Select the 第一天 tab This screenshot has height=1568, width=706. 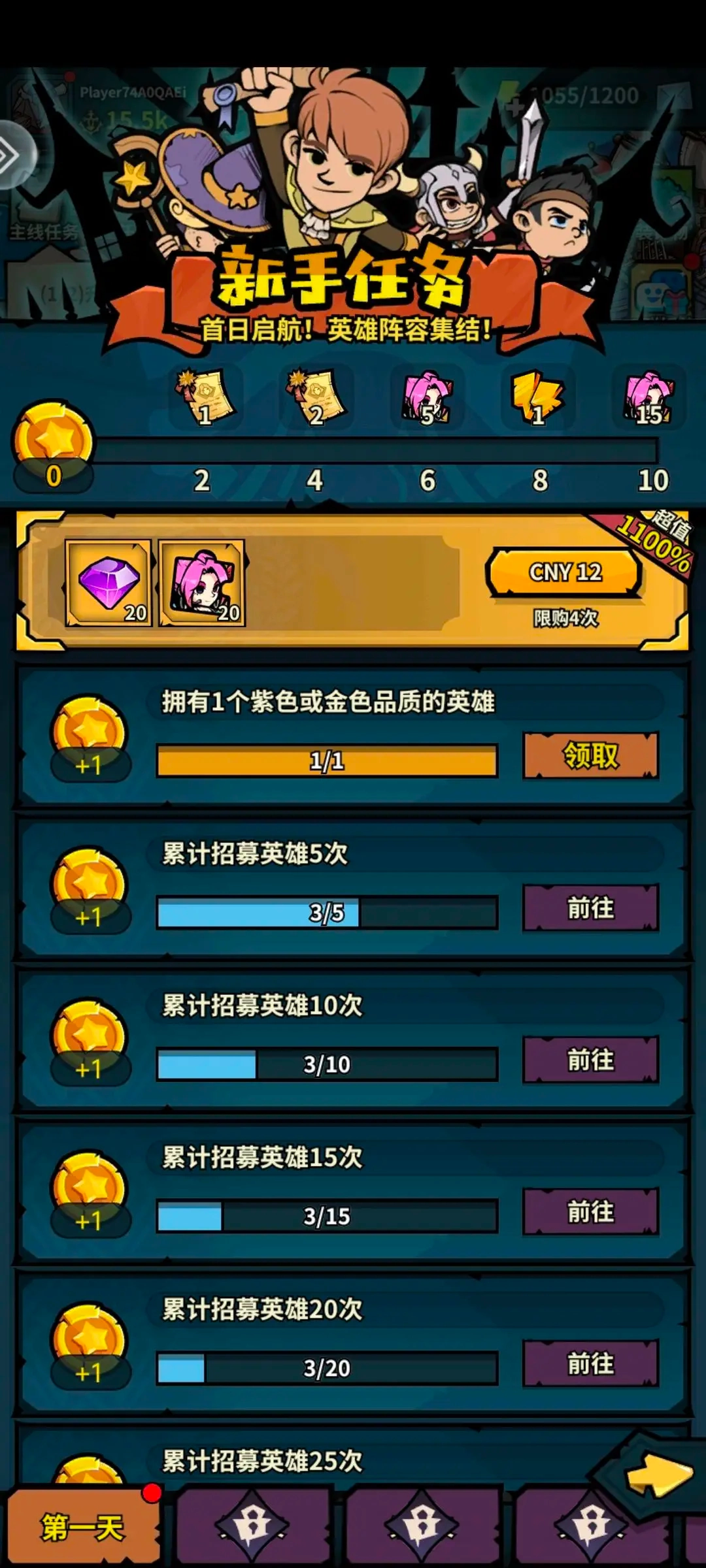(x=83, y=1527)
